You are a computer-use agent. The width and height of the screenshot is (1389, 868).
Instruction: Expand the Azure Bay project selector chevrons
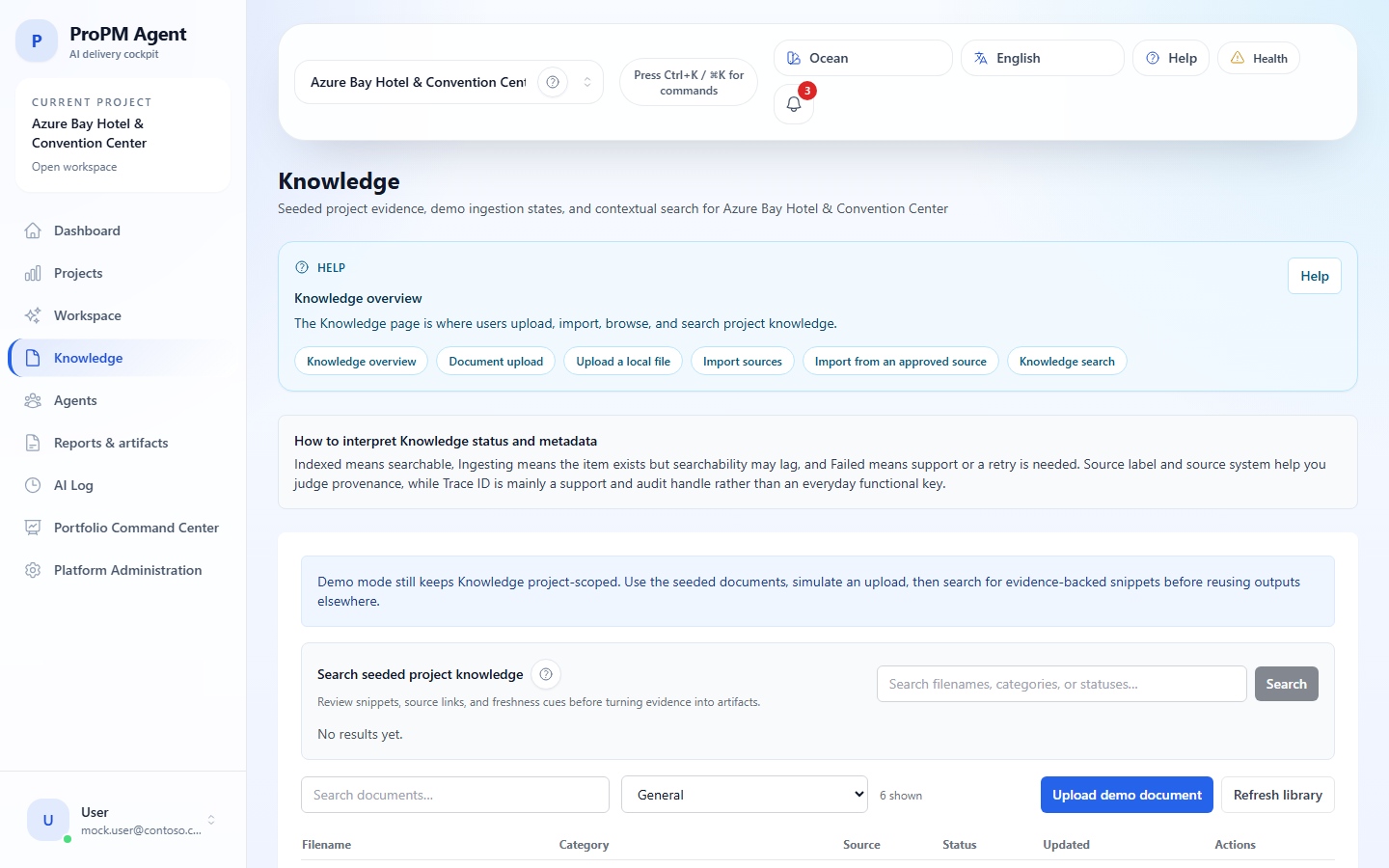click(586, 82)
